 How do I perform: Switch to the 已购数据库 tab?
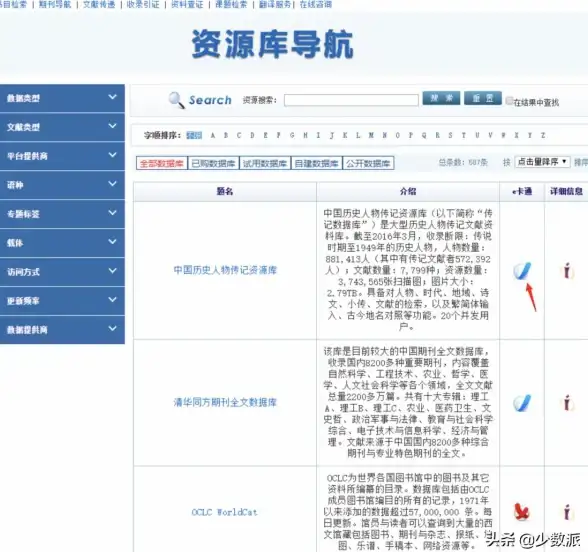click(213, 163)
